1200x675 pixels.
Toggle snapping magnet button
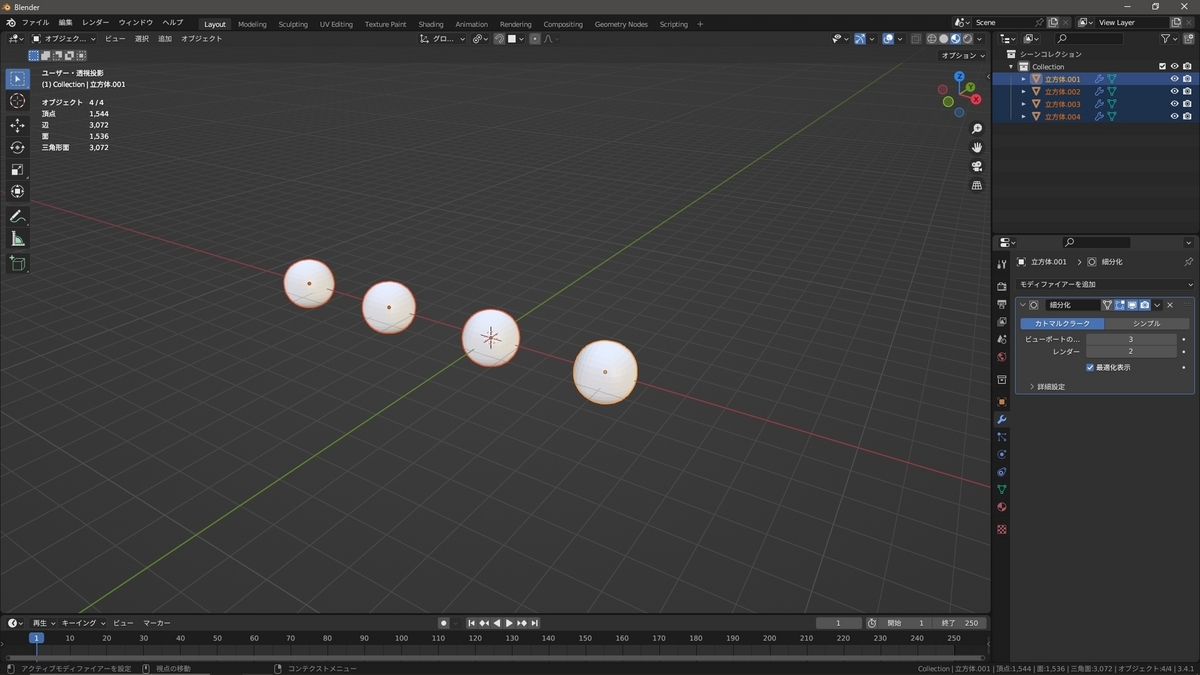point(499,39)
